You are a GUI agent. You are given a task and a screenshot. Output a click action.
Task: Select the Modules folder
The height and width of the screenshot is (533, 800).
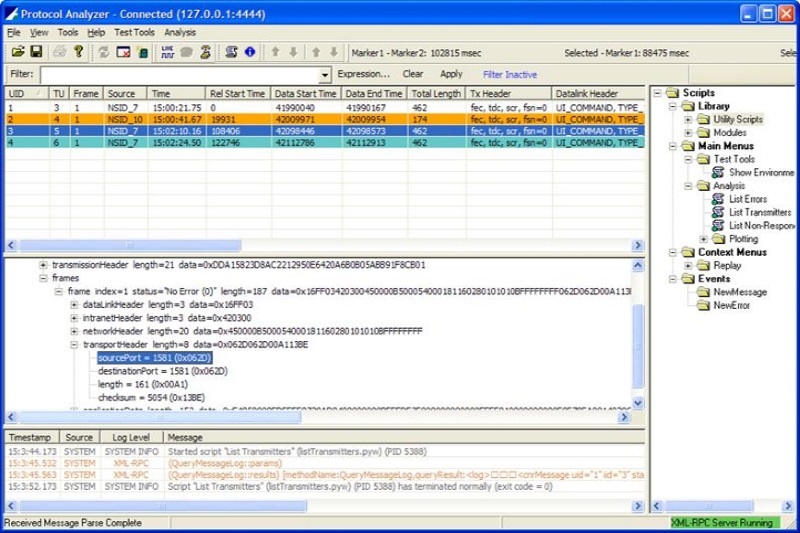tap(722, 132)
